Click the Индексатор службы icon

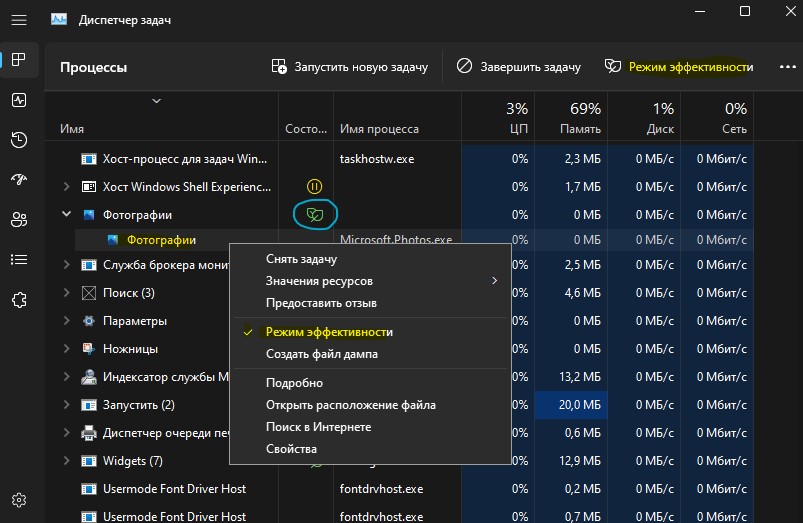coord(89,377)
